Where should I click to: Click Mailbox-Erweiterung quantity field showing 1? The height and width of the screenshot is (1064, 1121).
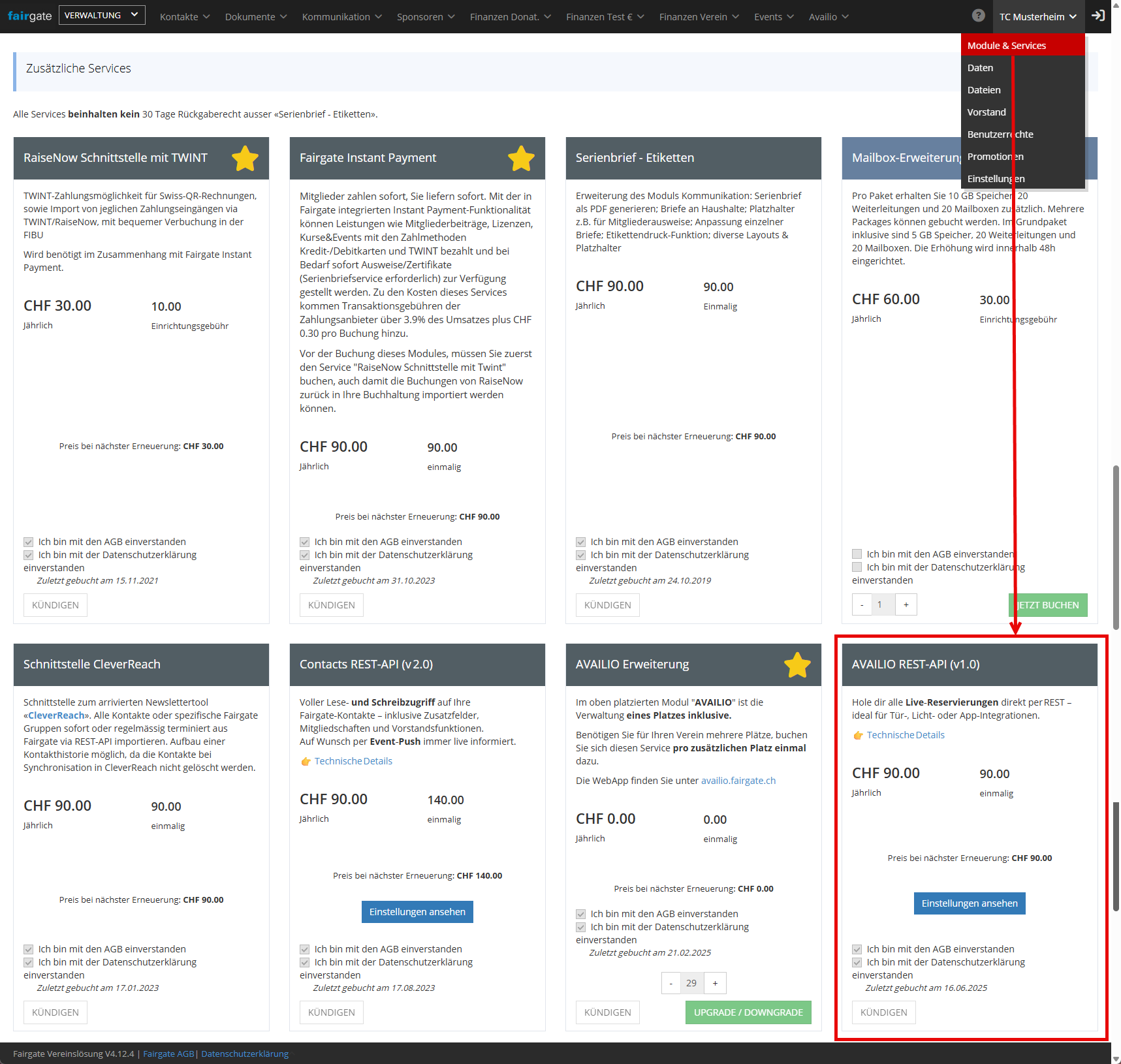tap(883, 604)
